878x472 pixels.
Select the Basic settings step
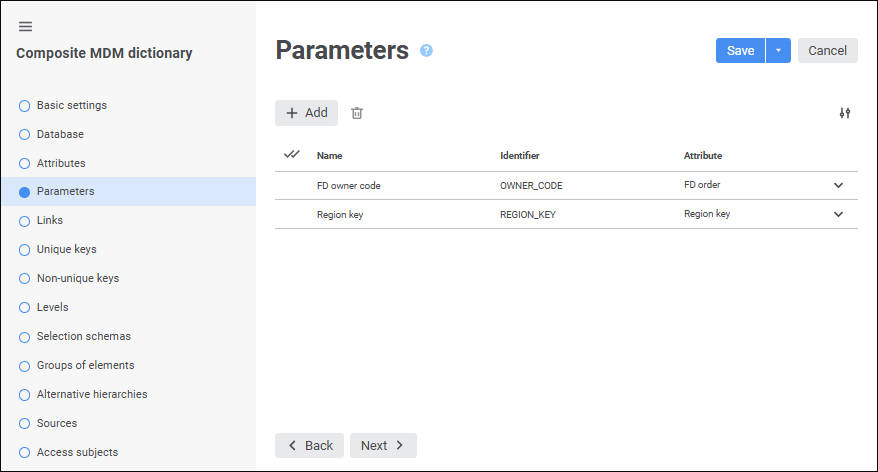pos(71,105)
